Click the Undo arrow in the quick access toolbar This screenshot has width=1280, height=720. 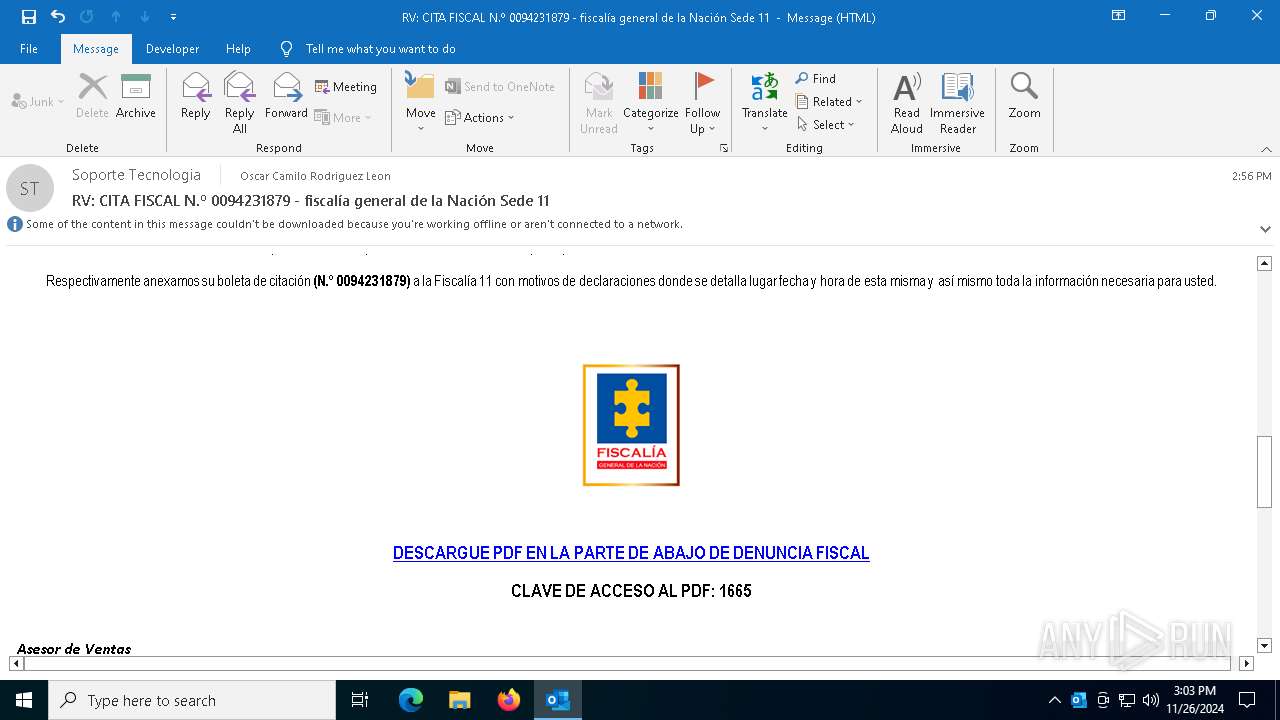coord(58,17)
